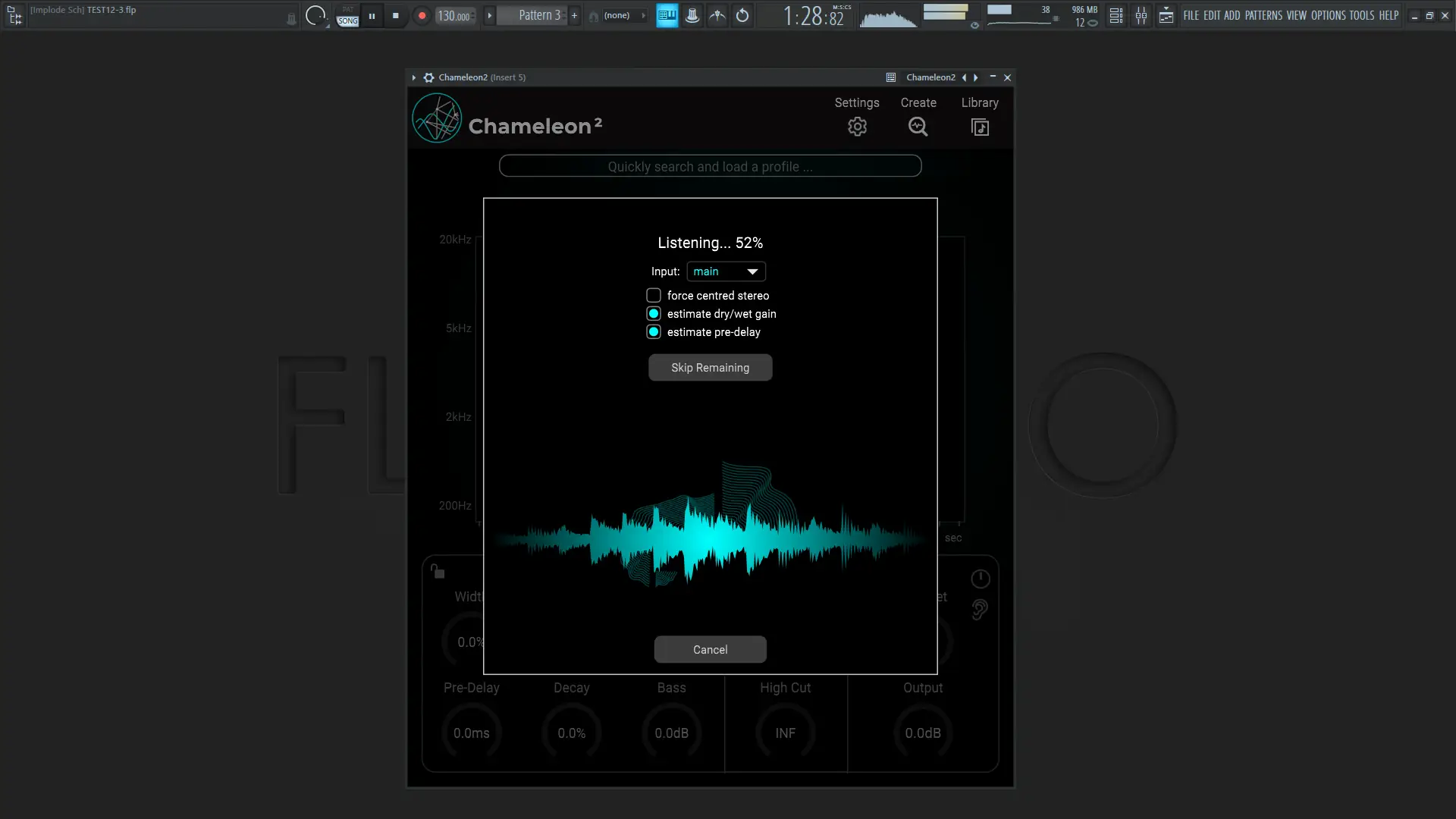The image size is (1456, 819).
Task: Click the record button in transport
Action: coord(422,15)
